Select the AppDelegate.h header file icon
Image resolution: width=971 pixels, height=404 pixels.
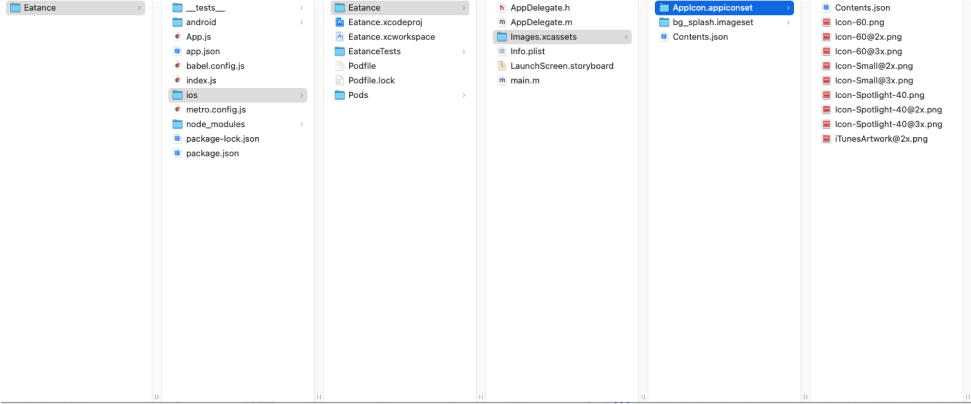[502, 7]
